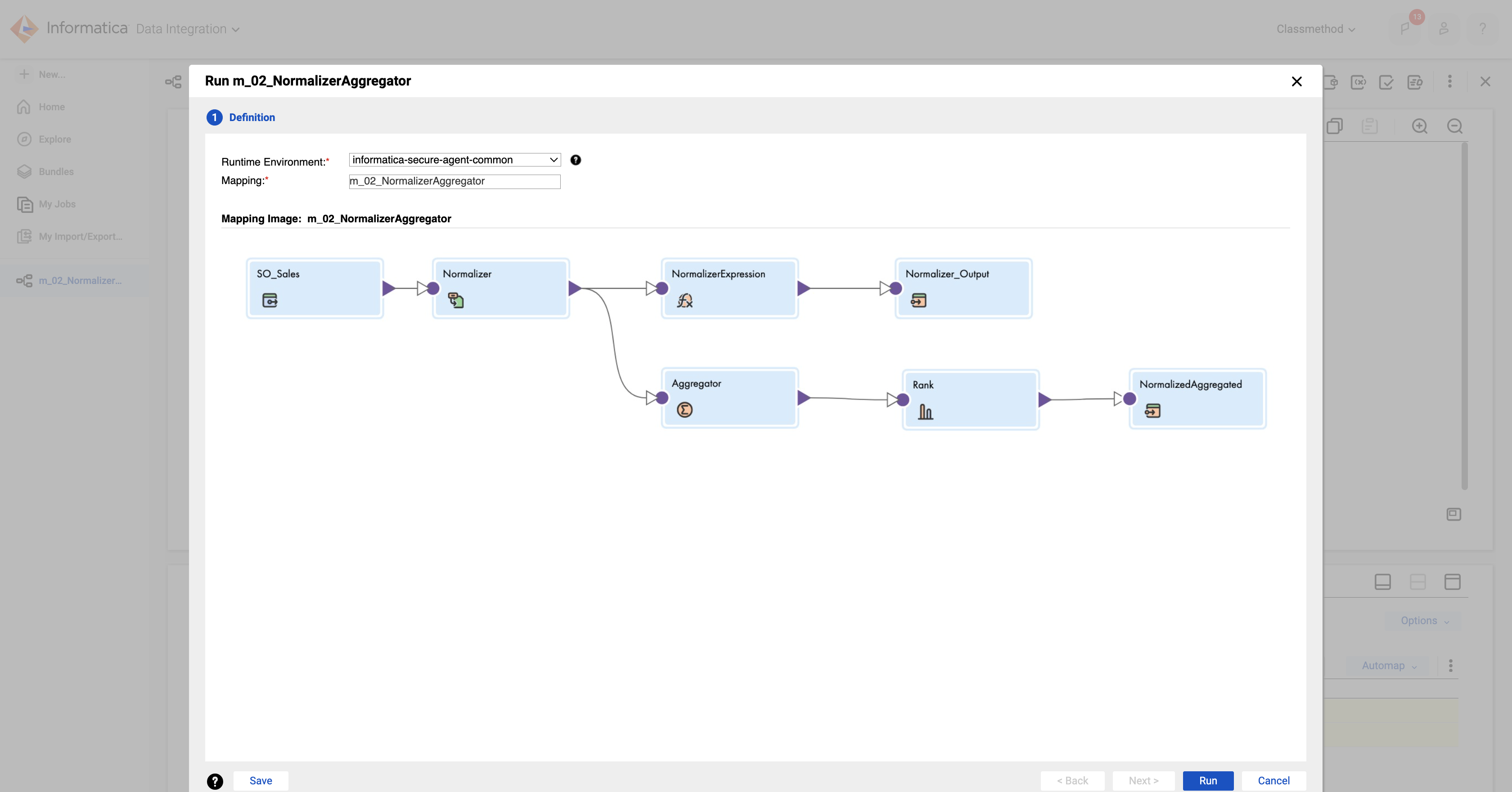Click the Mapping name input field
This screenshot has width=1512, height=792.
point(453,181)
